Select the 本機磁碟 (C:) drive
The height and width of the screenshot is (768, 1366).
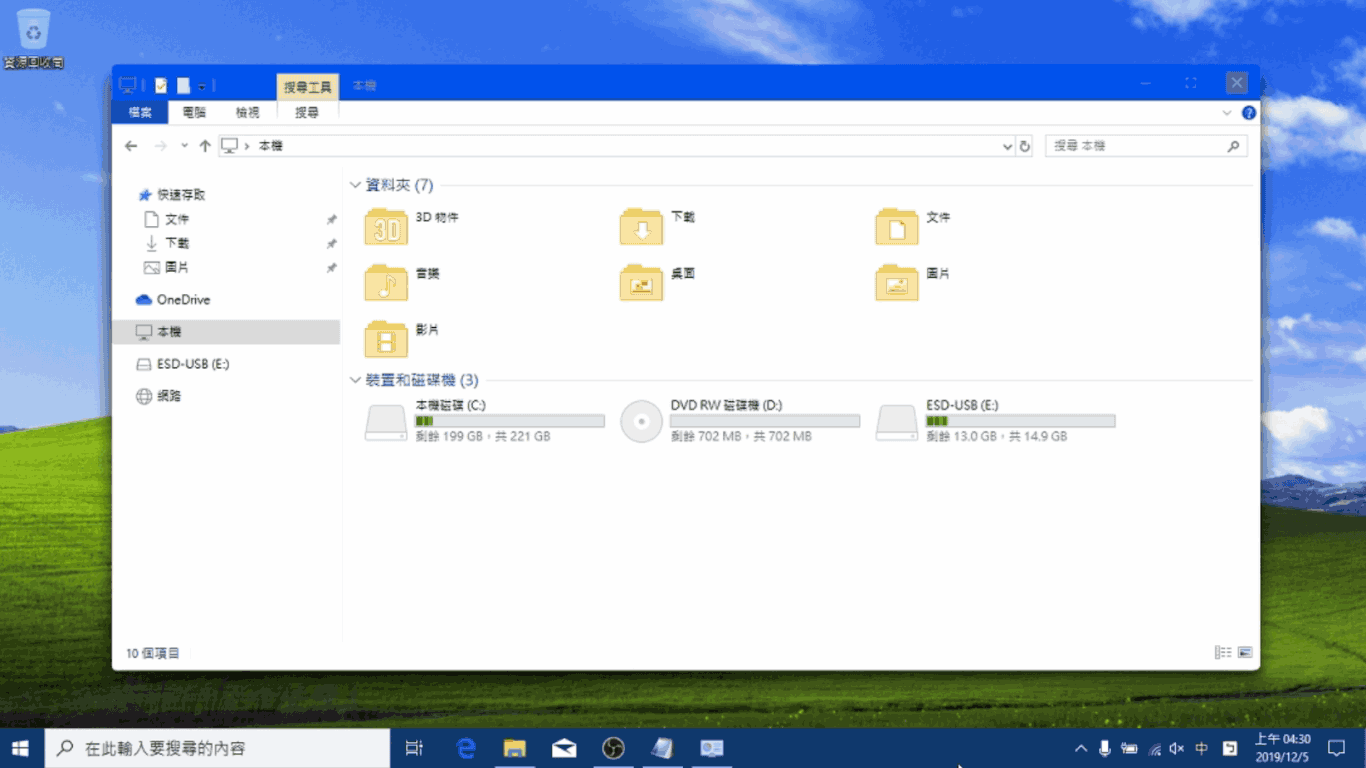[x=485, y=421]
